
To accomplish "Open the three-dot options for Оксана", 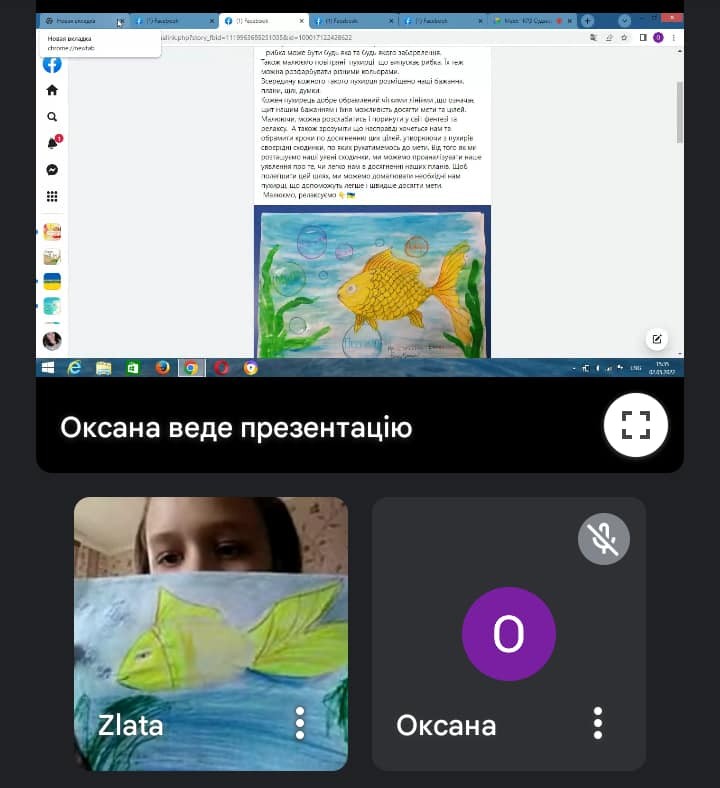I will (598, 723).
